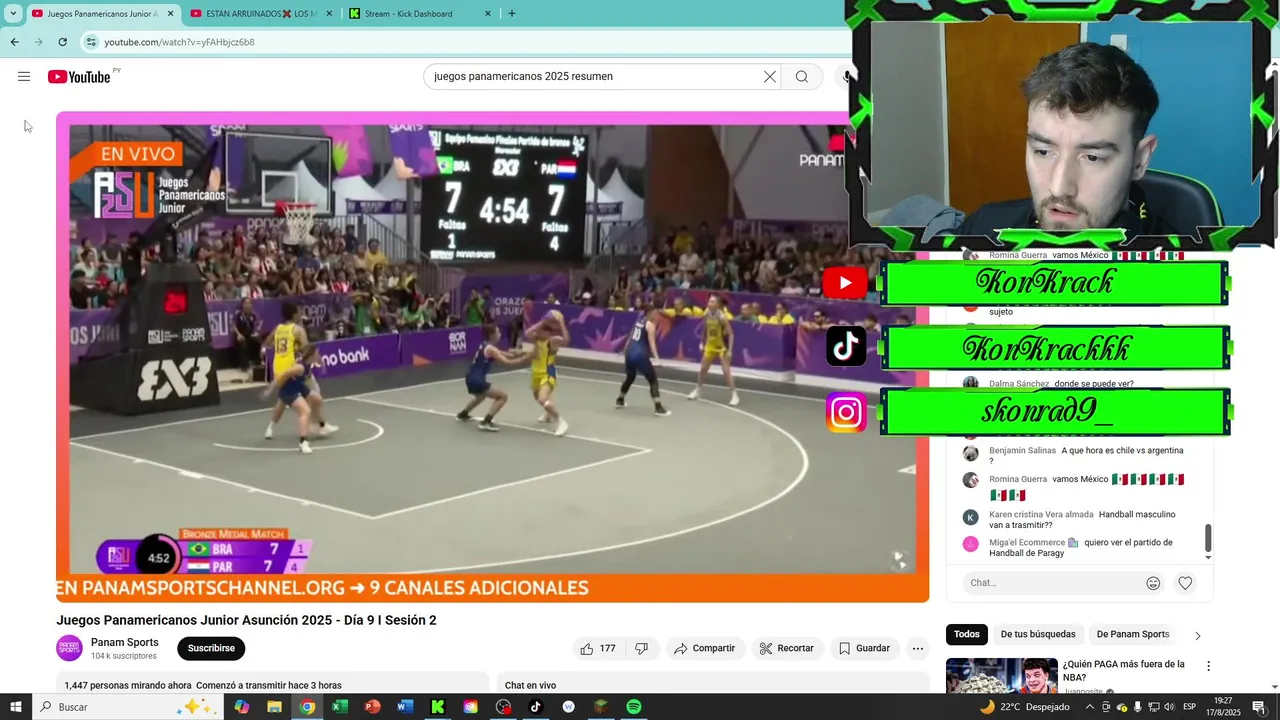Image resolution: width=1280 pixels, height=720 pixels.
Task: Click the Recortar clip button
Action: (786, 649)
